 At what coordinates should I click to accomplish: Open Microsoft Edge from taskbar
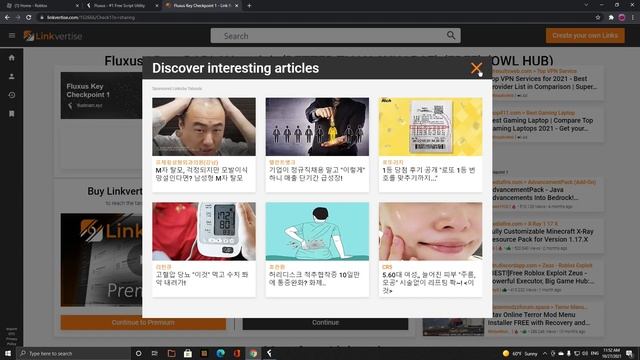[x=220, y=353]
